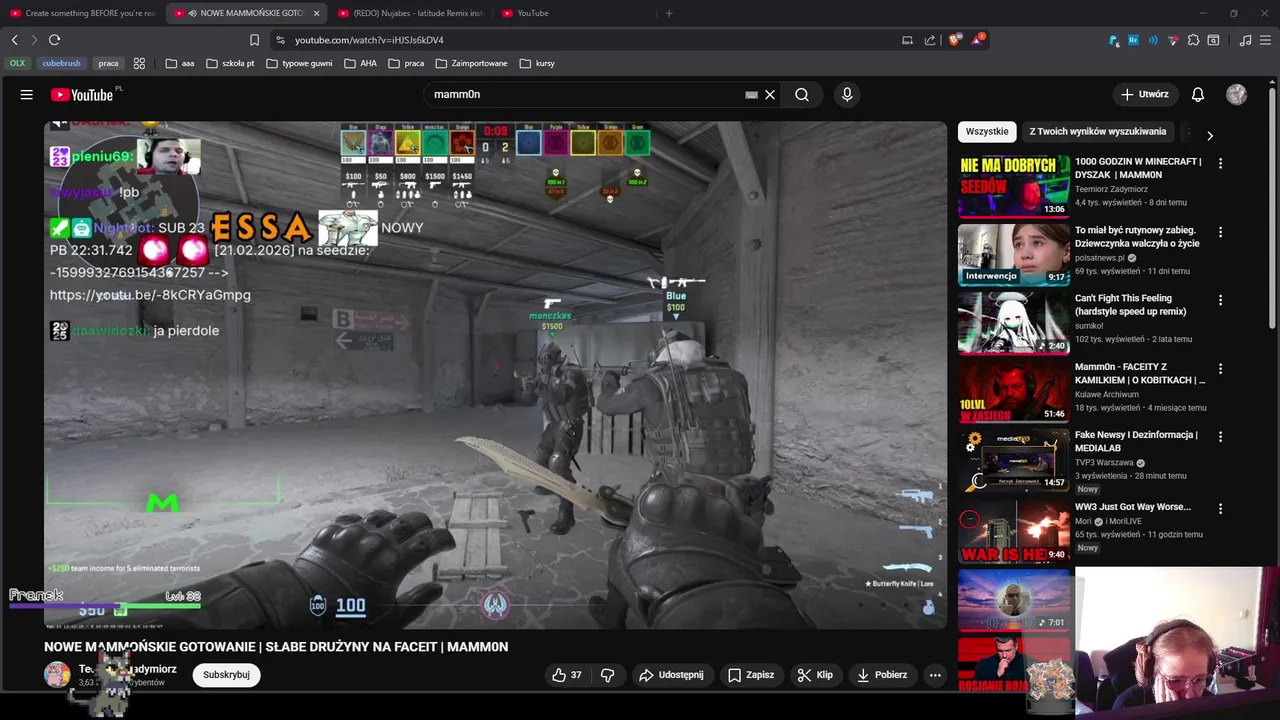Dislike the video with thumbs down
Viewport: 1280px width, 720px height.
click(607, 675)
